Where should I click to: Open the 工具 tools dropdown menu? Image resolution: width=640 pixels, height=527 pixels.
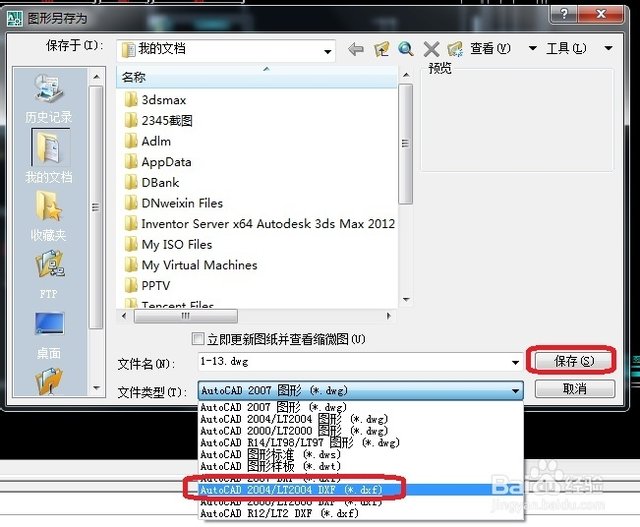[608, 48]
